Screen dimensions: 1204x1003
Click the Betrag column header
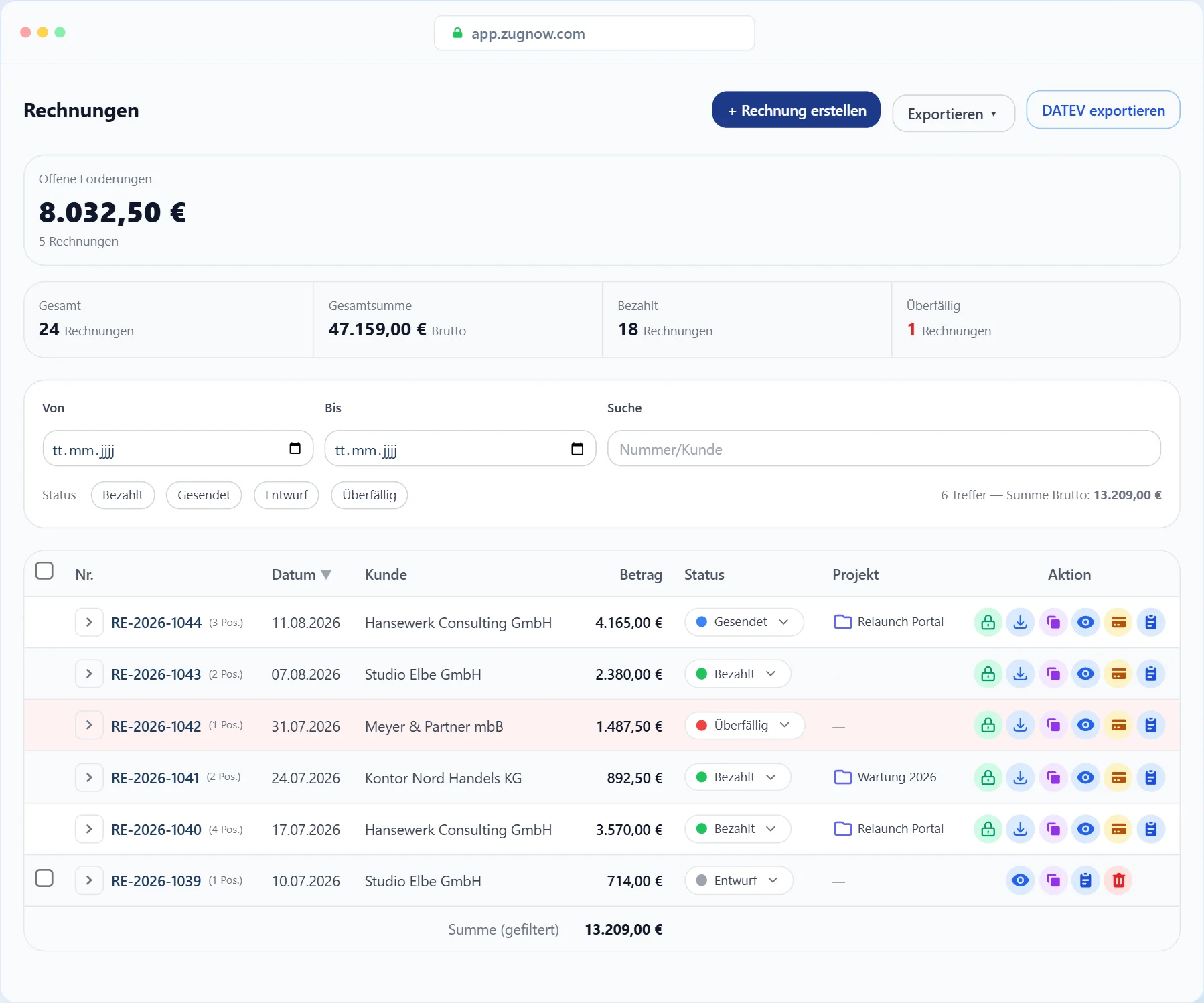(x=641, y=575)
